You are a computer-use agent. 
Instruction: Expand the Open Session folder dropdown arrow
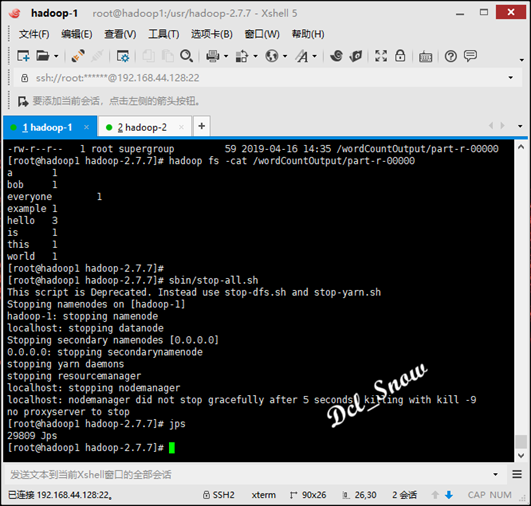(56, 56)
